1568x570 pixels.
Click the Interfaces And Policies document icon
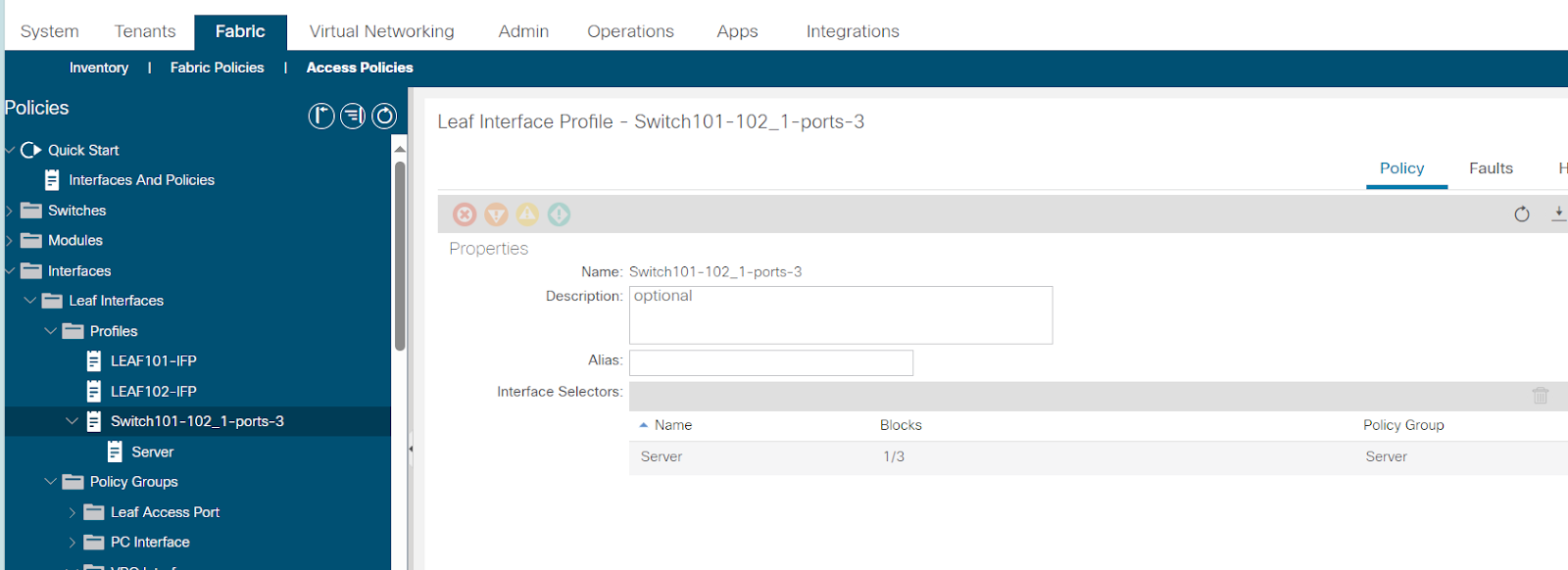pos(52,180)
